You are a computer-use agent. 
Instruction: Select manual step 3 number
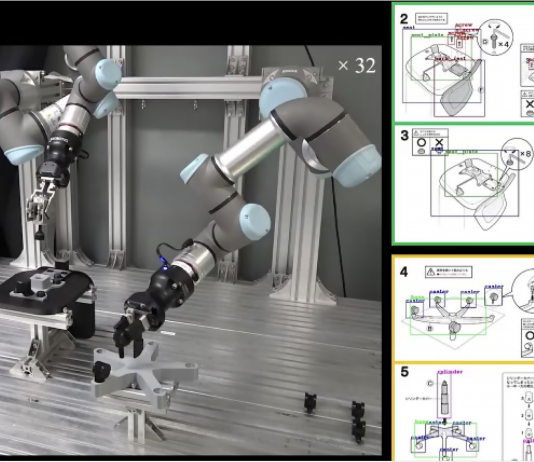point(404,135)
